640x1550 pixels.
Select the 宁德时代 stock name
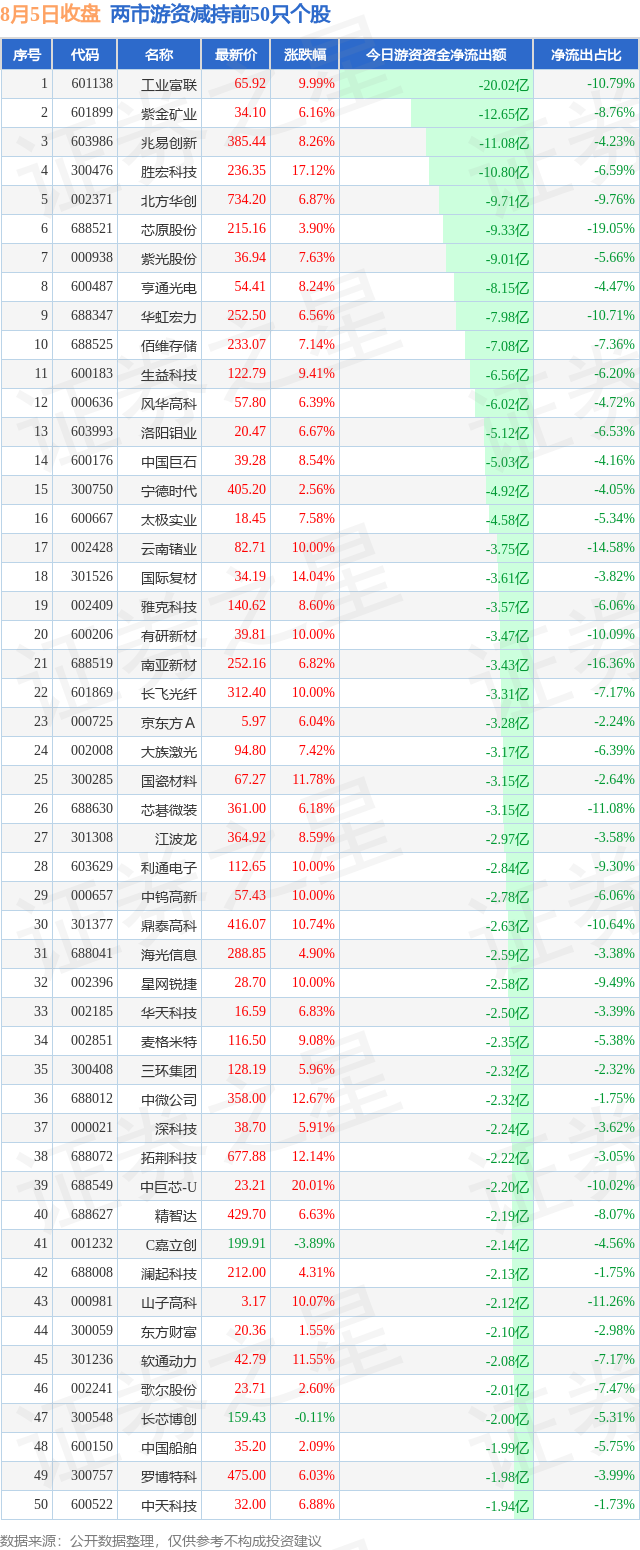(x=169, y=490)
